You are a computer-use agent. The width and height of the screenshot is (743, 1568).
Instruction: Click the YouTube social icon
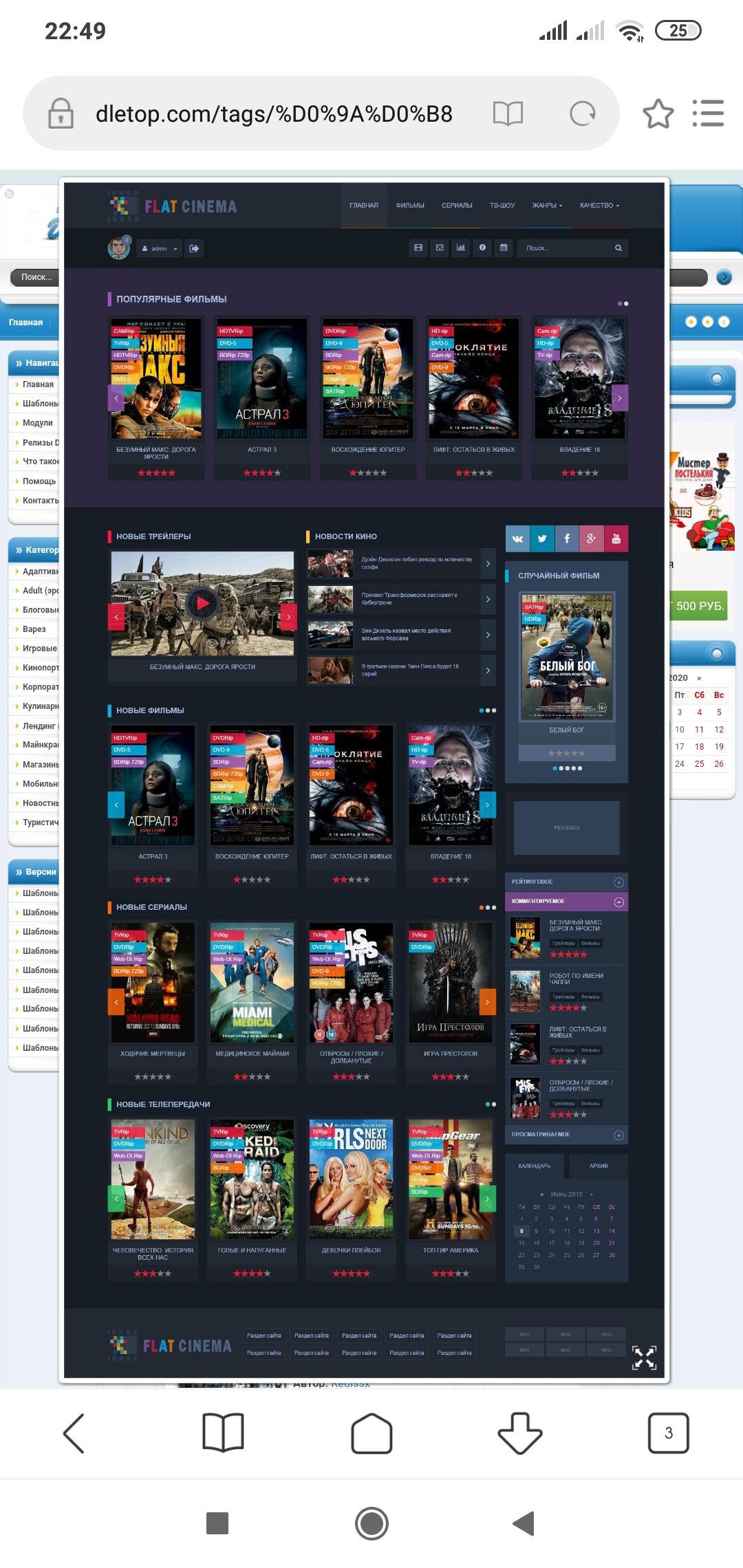tap(616, 538)
